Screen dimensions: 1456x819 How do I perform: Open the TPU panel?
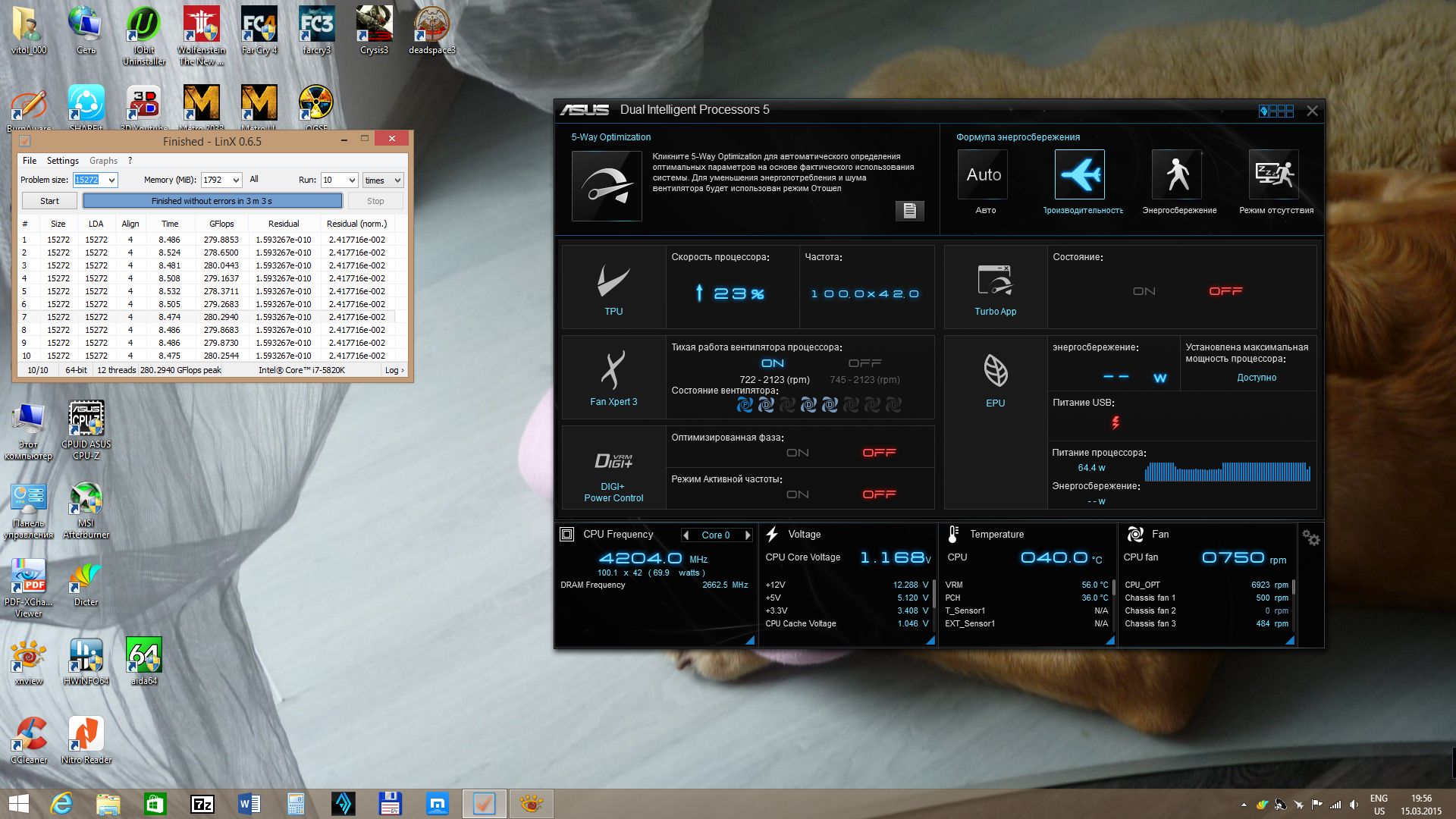pos(613,288)
